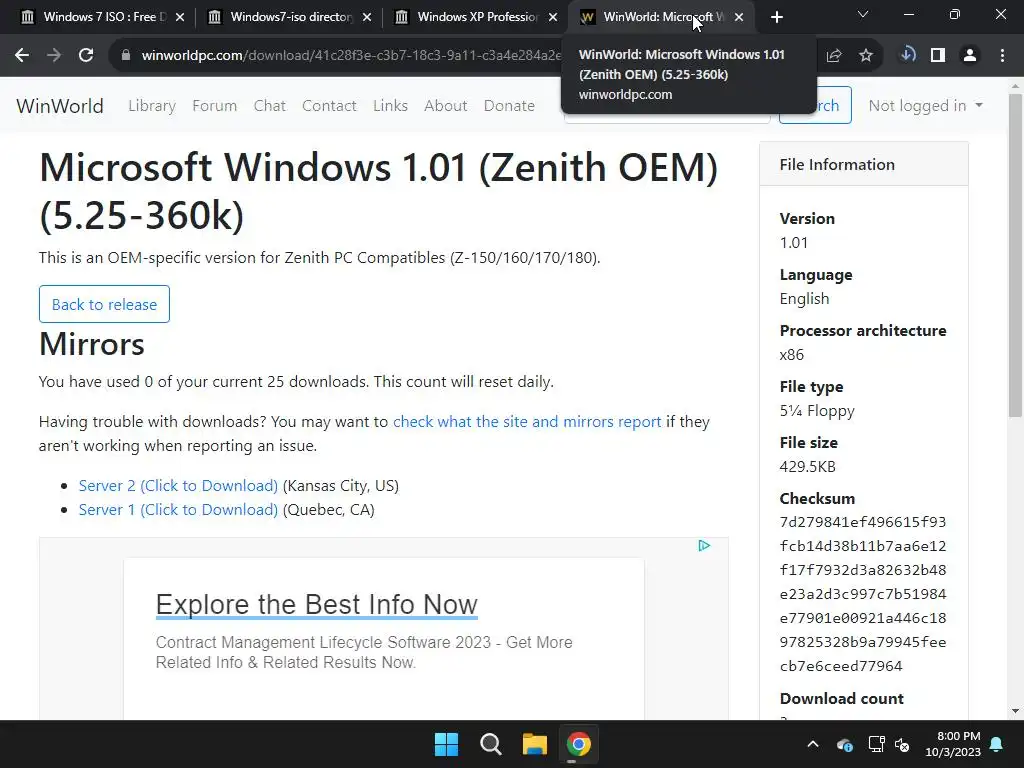Close the Windows 7 ISO tab

point(180,17)
